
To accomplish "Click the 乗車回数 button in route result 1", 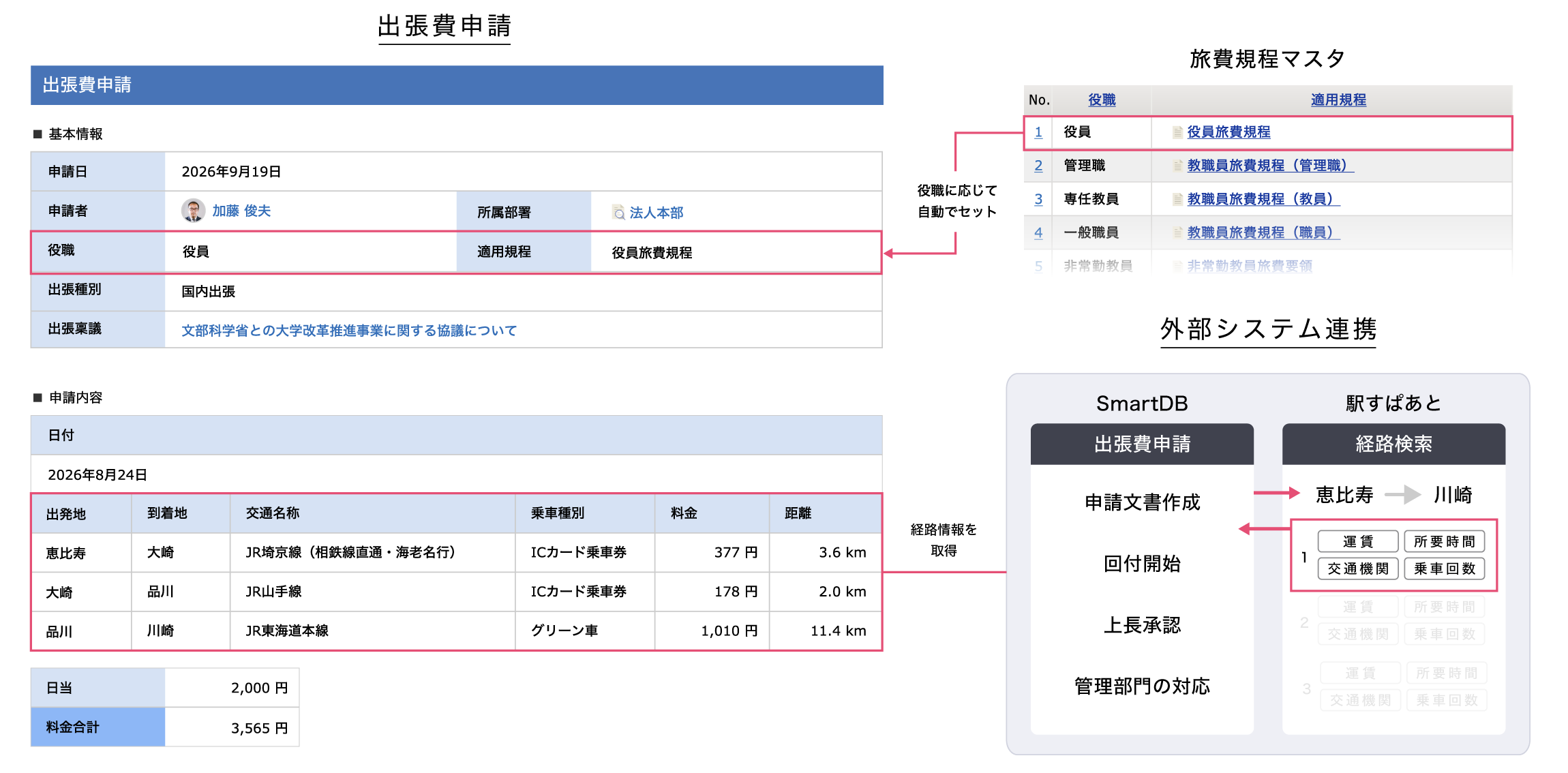I will [1444, 569].
